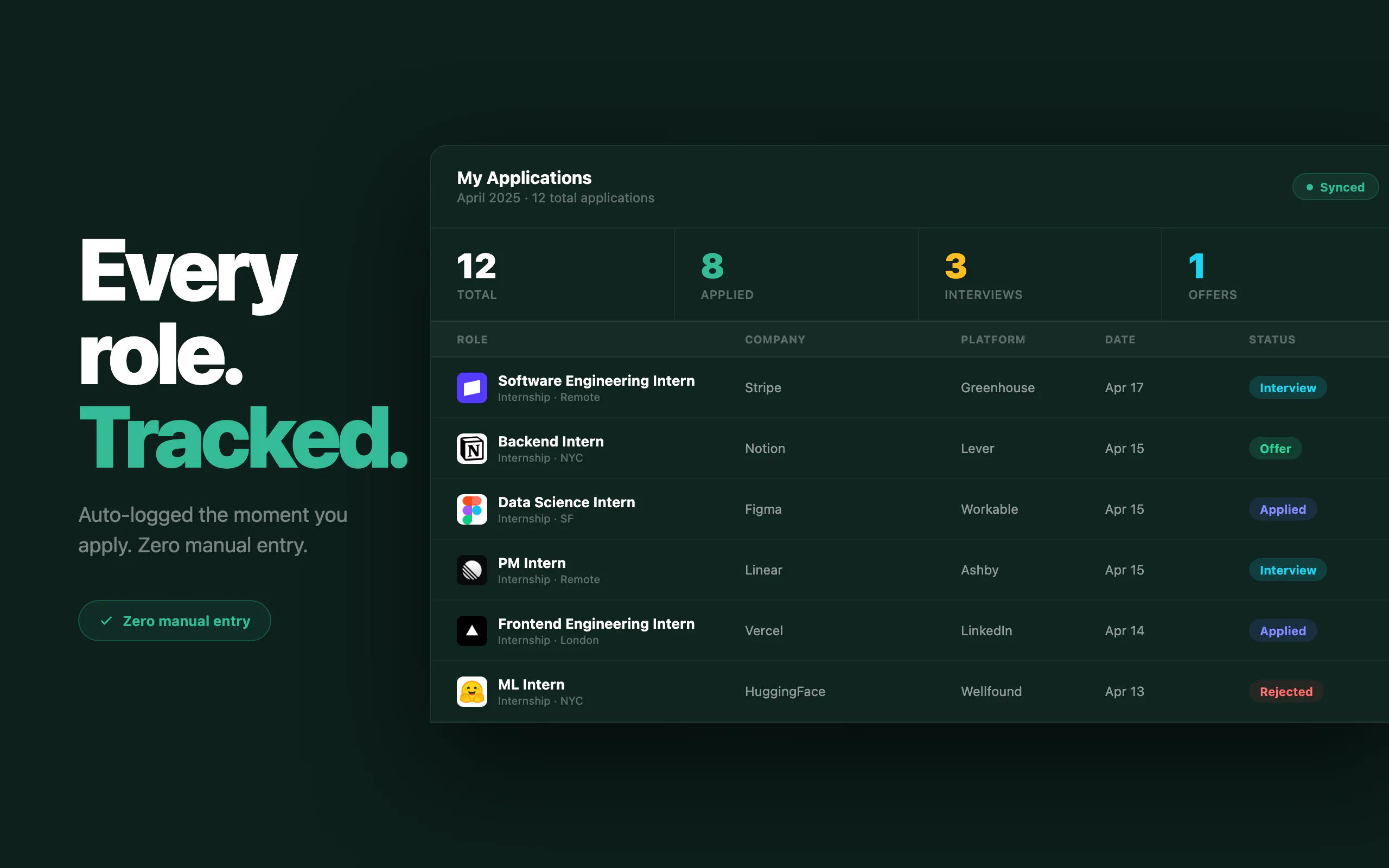The width and height of the screenshot is (1389, 868).
Task: Click the Notion logo icon
Action: tap(472, 448)
